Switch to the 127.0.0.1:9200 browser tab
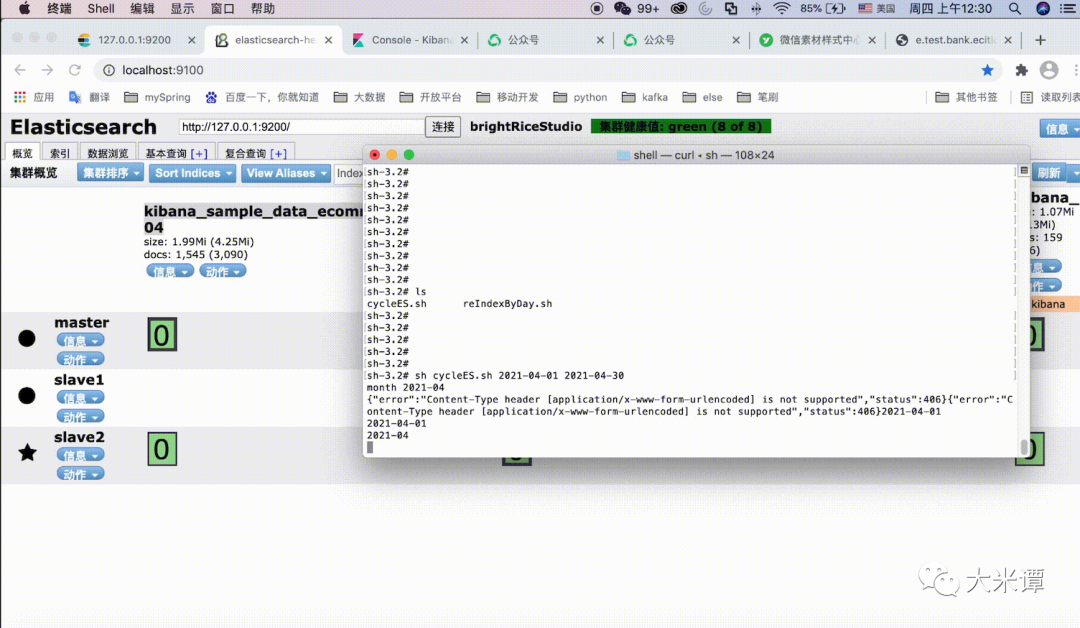Image resolution: width=1080 pixels, height=628 pixels. 136,40
